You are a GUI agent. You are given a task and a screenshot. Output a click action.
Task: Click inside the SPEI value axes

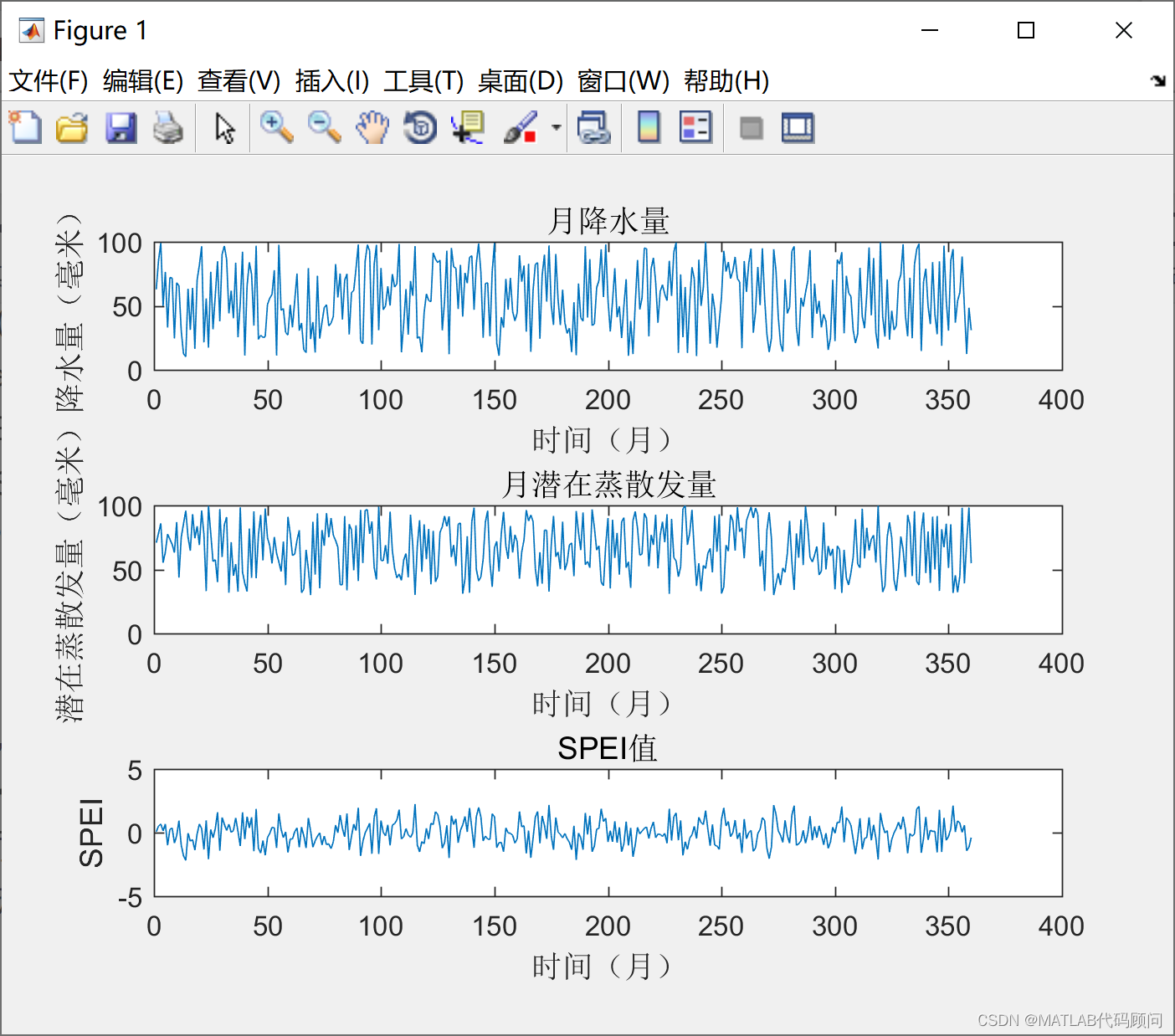coord(608,833)
